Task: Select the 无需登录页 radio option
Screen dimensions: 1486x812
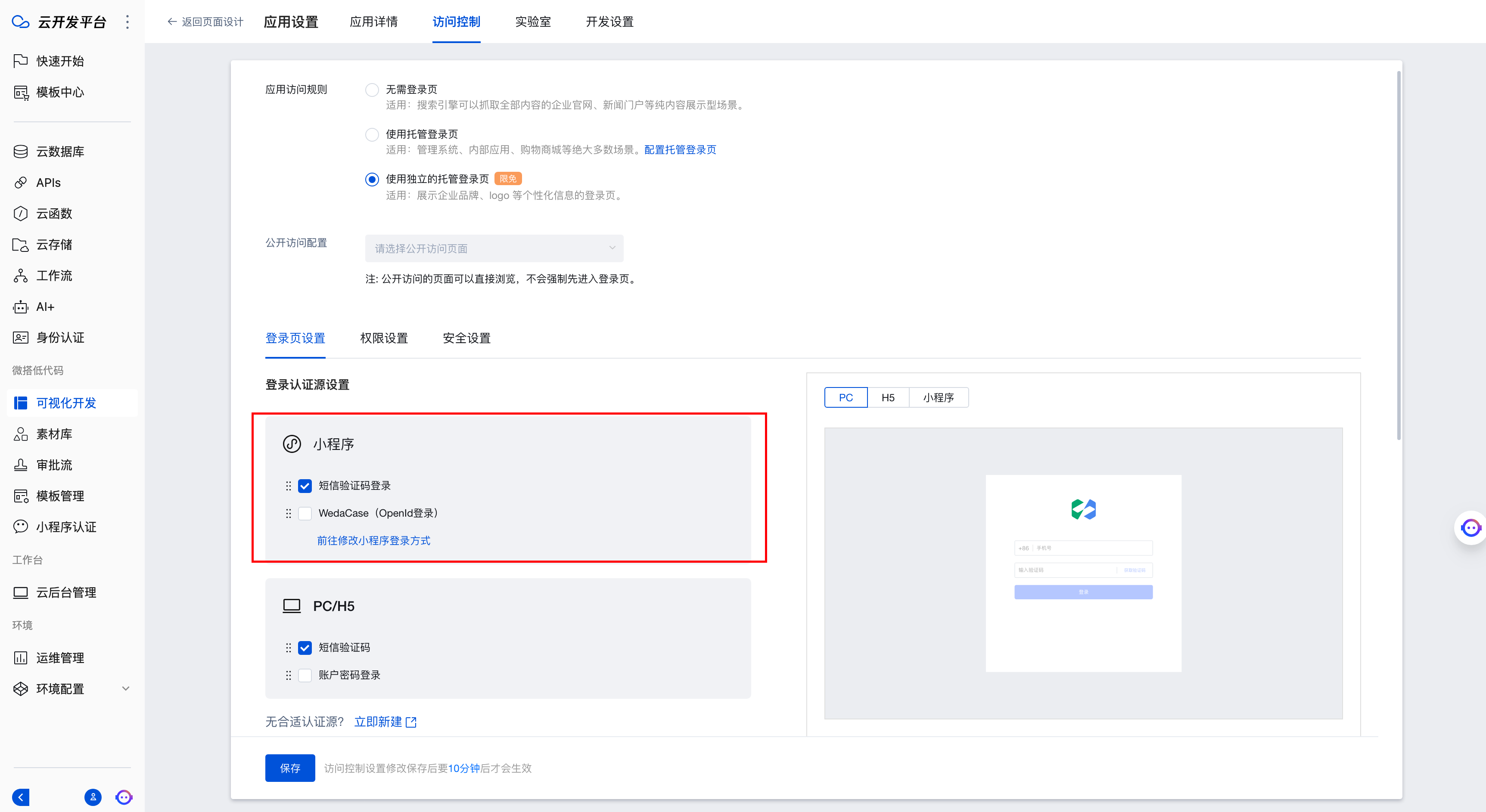Action: point(372,90)
